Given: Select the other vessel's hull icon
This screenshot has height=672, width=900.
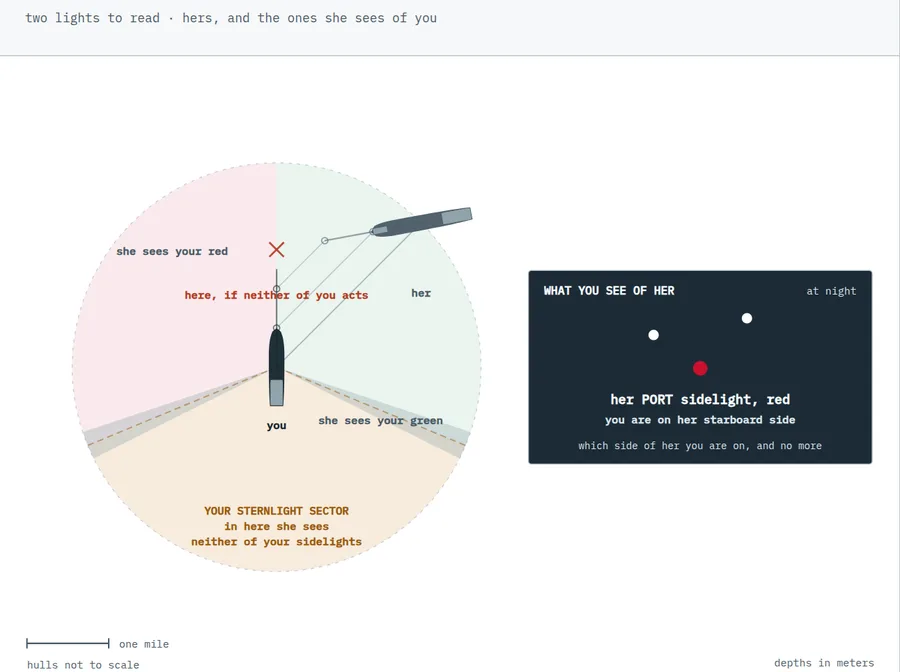Looking at the screenshot, I should tap(422, 222).
